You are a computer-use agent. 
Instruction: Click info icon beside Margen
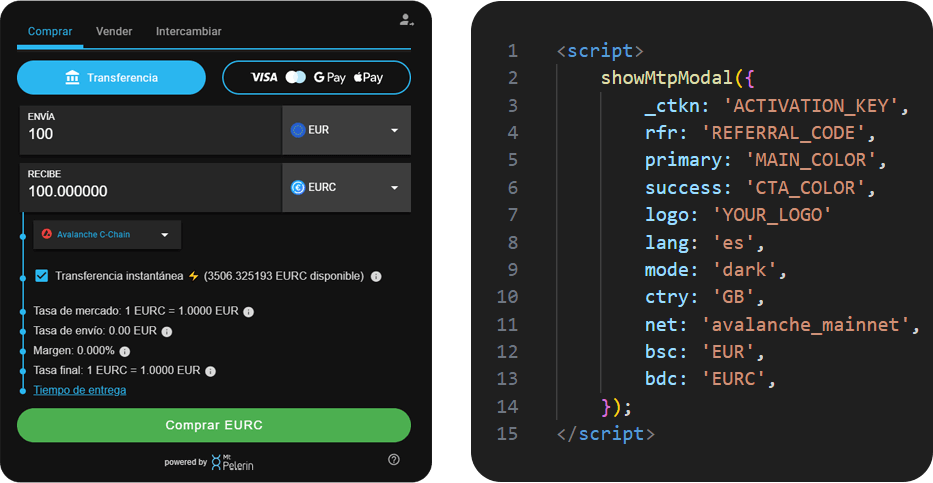click(125, 351)
